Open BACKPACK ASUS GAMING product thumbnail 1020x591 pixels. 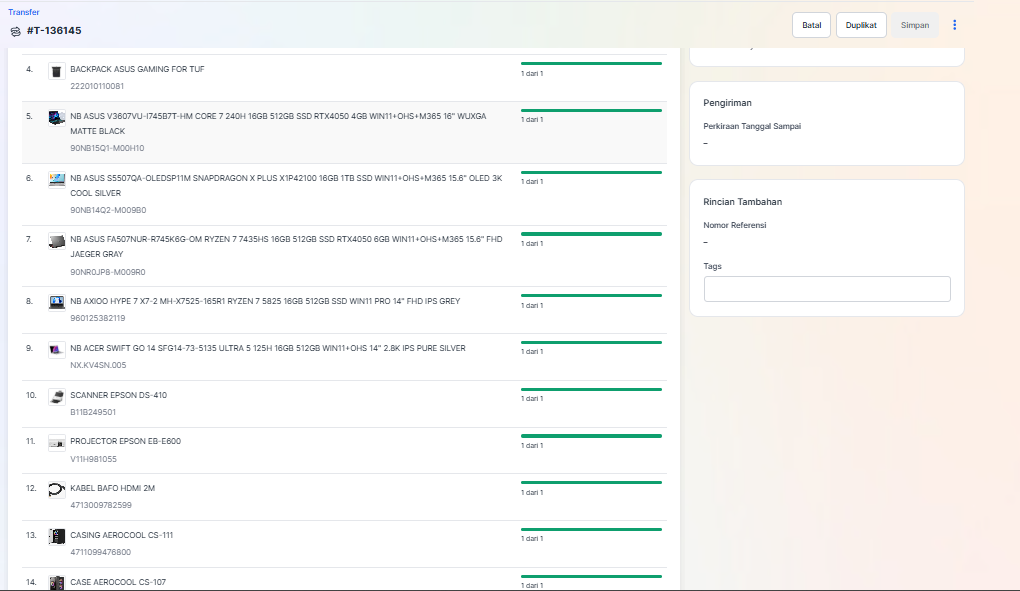[57, 71]
